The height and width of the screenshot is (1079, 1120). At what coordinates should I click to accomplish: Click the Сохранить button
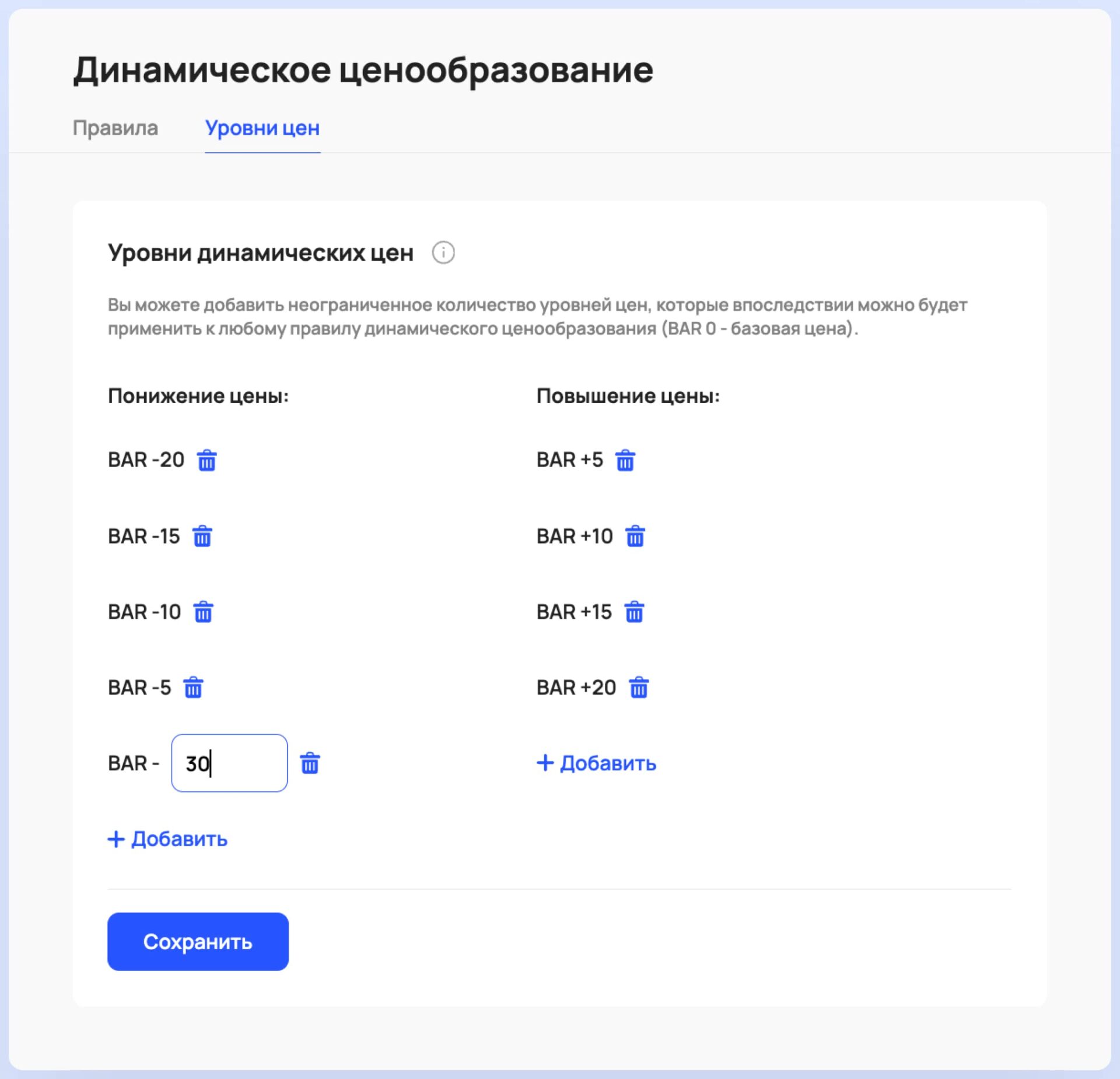[198, 941]
